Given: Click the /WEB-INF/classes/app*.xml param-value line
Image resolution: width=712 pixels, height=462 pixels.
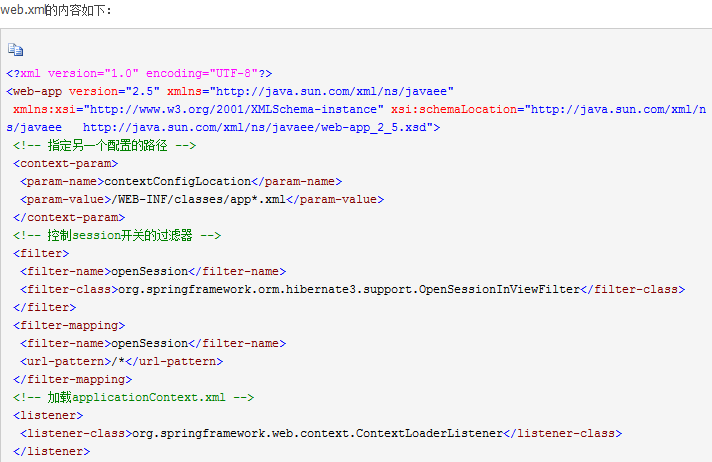Looking at the screenshot, I should (202, 199).
